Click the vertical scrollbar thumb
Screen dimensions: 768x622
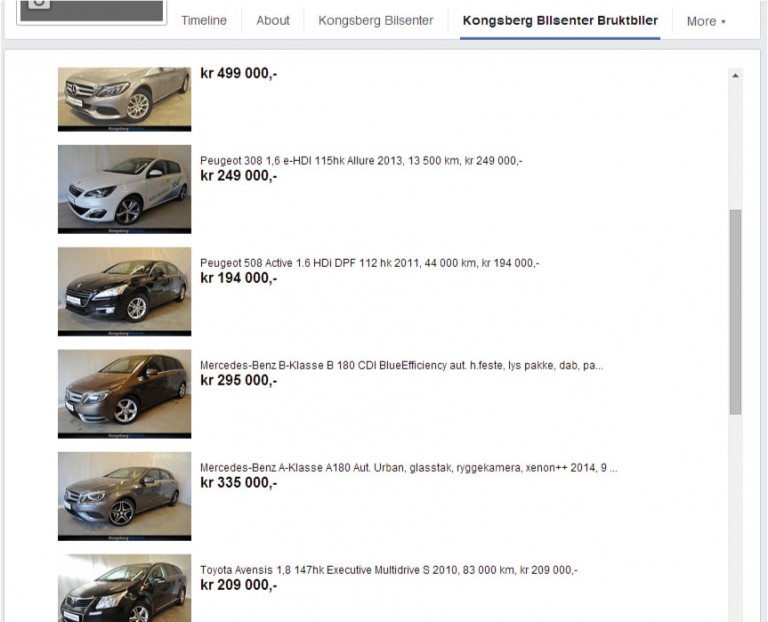pyautogui.click(x=736, y=312)
